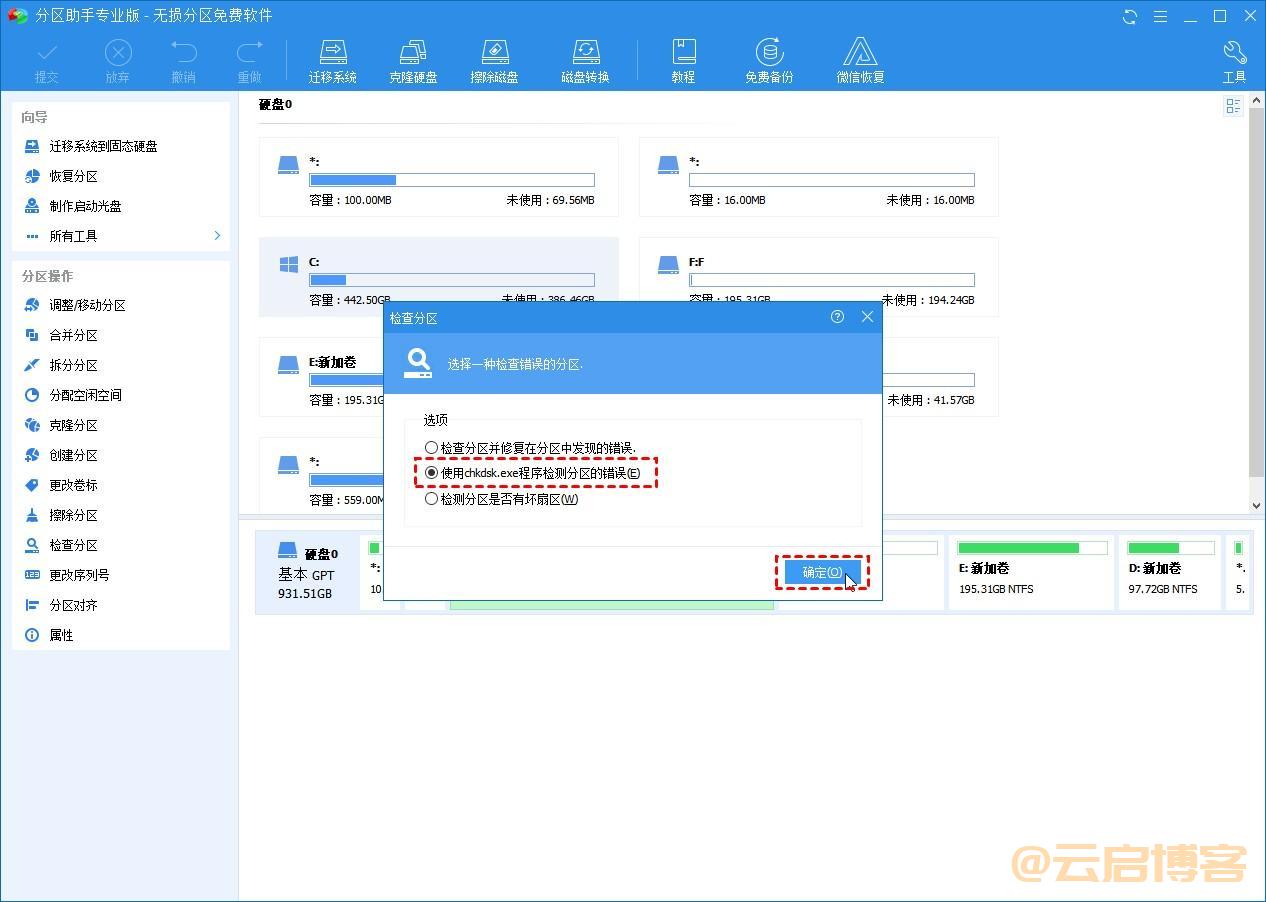Select the E:新加卷 partition card
The image size is (1266, 902).
pos(321,377)
